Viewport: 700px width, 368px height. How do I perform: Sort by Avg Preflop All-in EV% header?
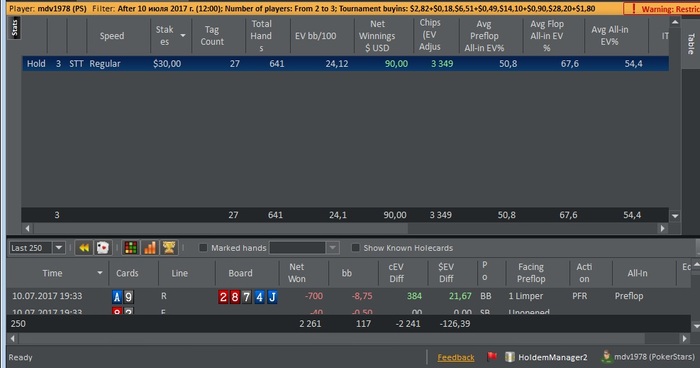pyautogui.click(x=484, y=36)
